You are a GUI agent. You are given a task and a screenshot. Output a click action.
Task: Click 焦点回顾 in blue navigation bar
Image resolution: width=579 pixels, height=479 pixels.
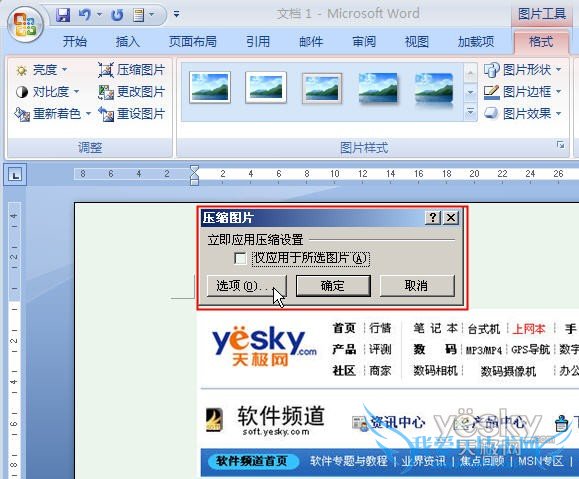pos(482,461)
